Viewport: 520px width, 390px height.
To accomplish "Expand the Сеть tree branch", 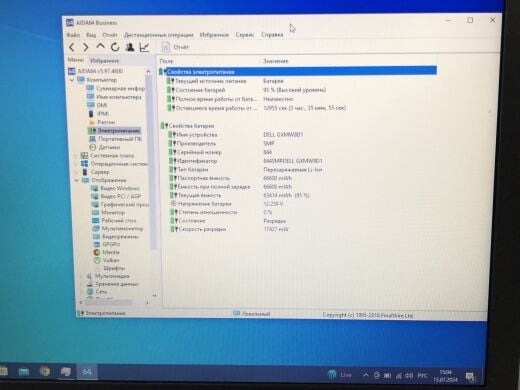I will tap(82, 292).
